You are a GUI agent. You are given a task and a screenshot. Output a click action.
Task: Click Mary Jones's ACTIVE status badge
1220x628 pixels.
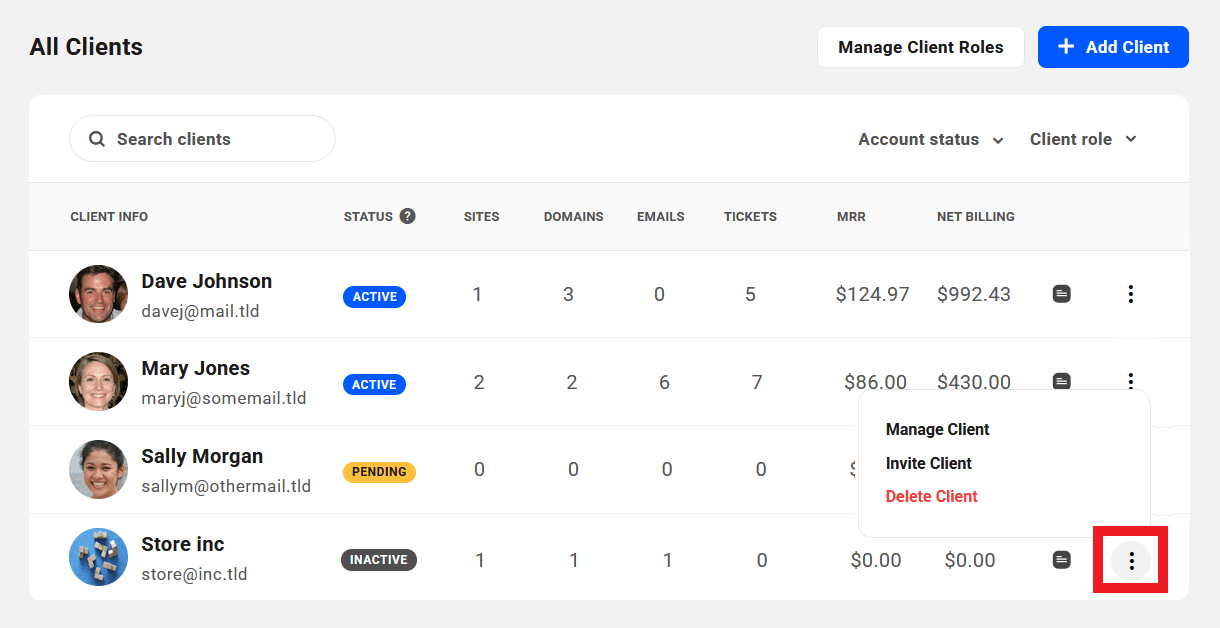tap(374, 384)
